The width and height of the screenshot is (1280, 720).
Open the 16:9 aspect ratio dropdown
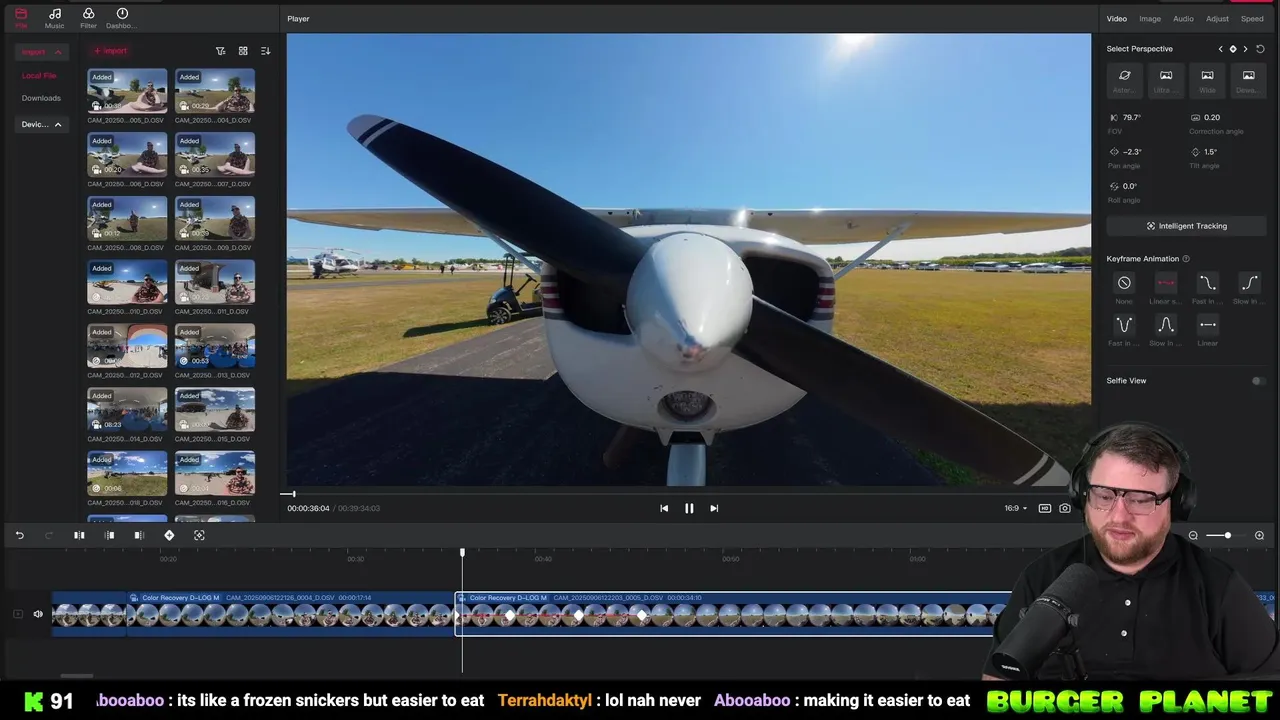coord(1015,508)
